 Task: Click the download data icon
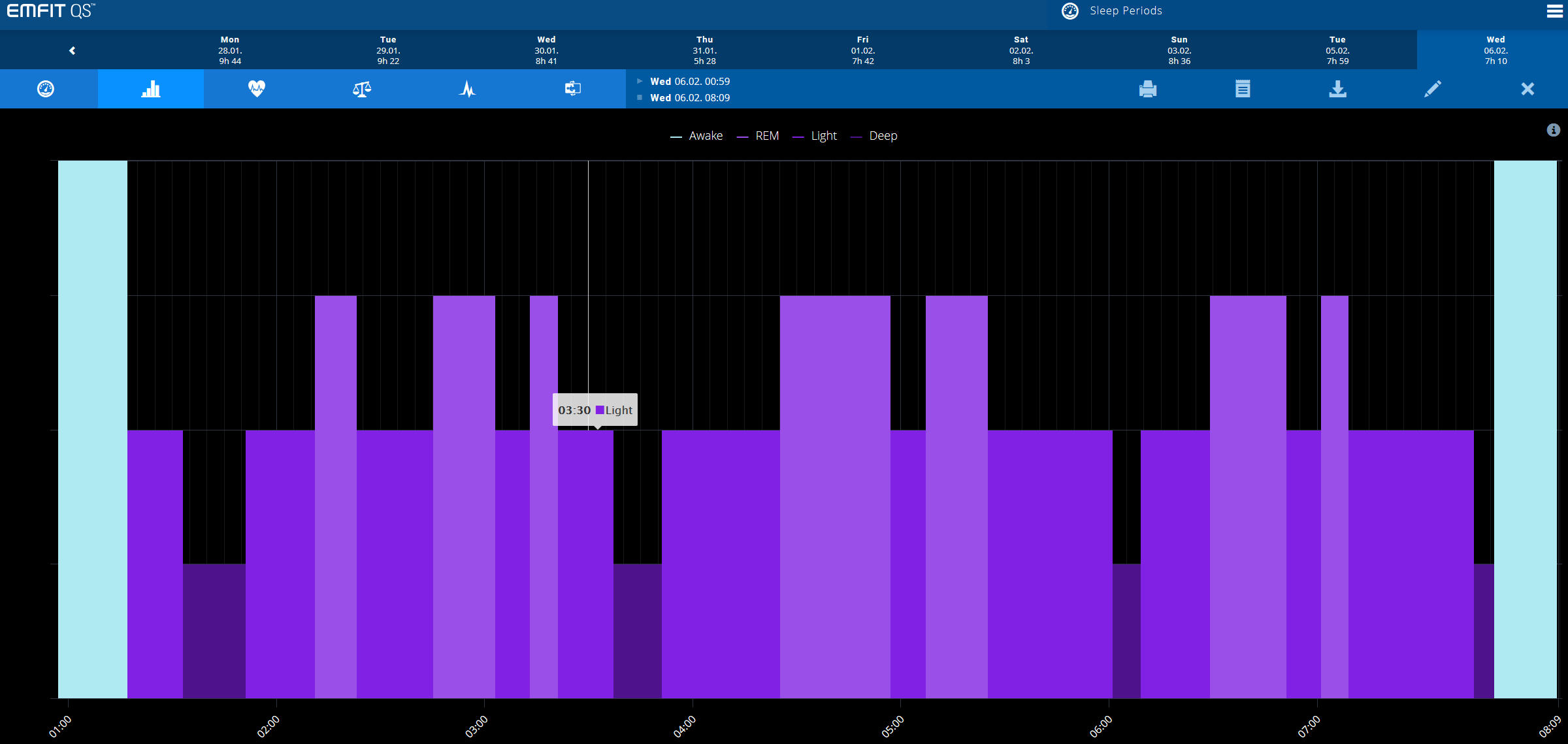(x=1337, y=89)
